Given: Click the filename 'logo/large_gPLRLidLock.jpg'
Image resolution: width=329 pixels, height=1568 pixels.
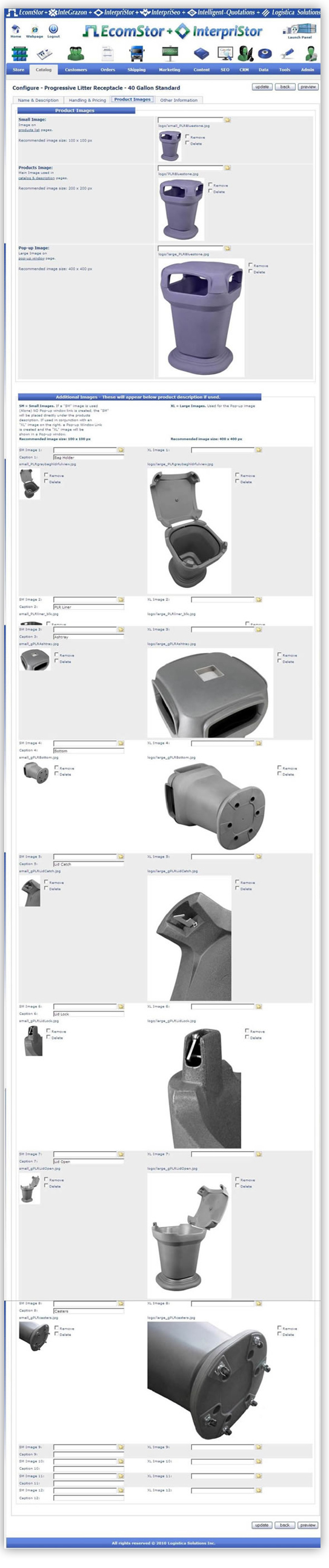Looking at the screenshot, I should pos(172,1021).
